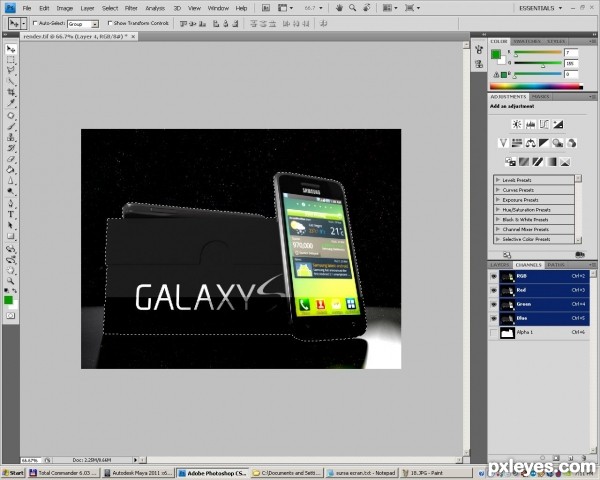Switch to the Swatches tab
The height and width of the screenshot is (480, 600).
527,41
